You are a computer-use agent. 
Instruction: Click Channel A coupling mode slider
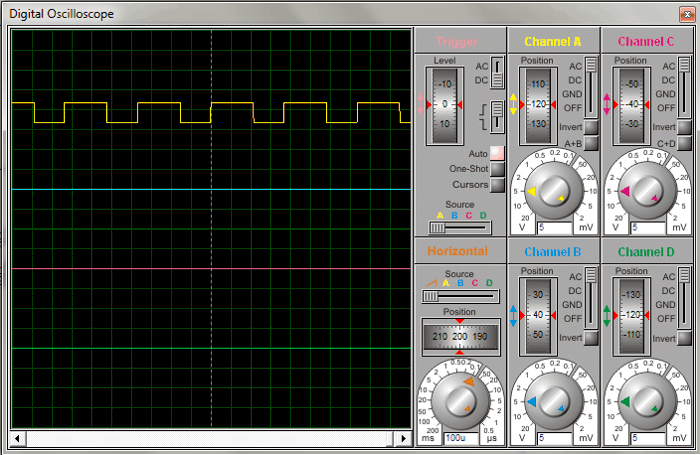pyautogui.click(x=591, y=87)
